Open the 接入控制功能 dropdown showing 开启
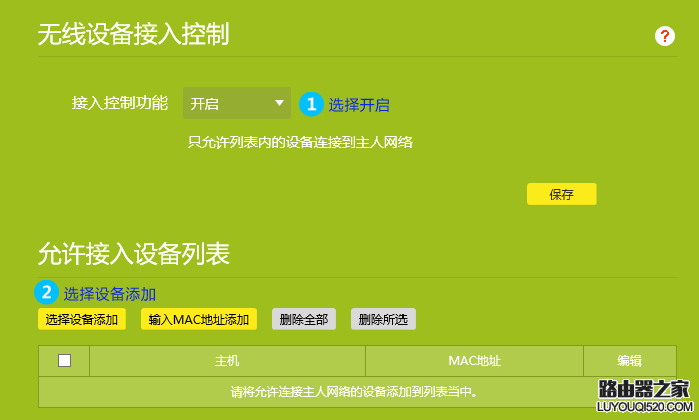The image size is (699, 420). pos(237,103)
